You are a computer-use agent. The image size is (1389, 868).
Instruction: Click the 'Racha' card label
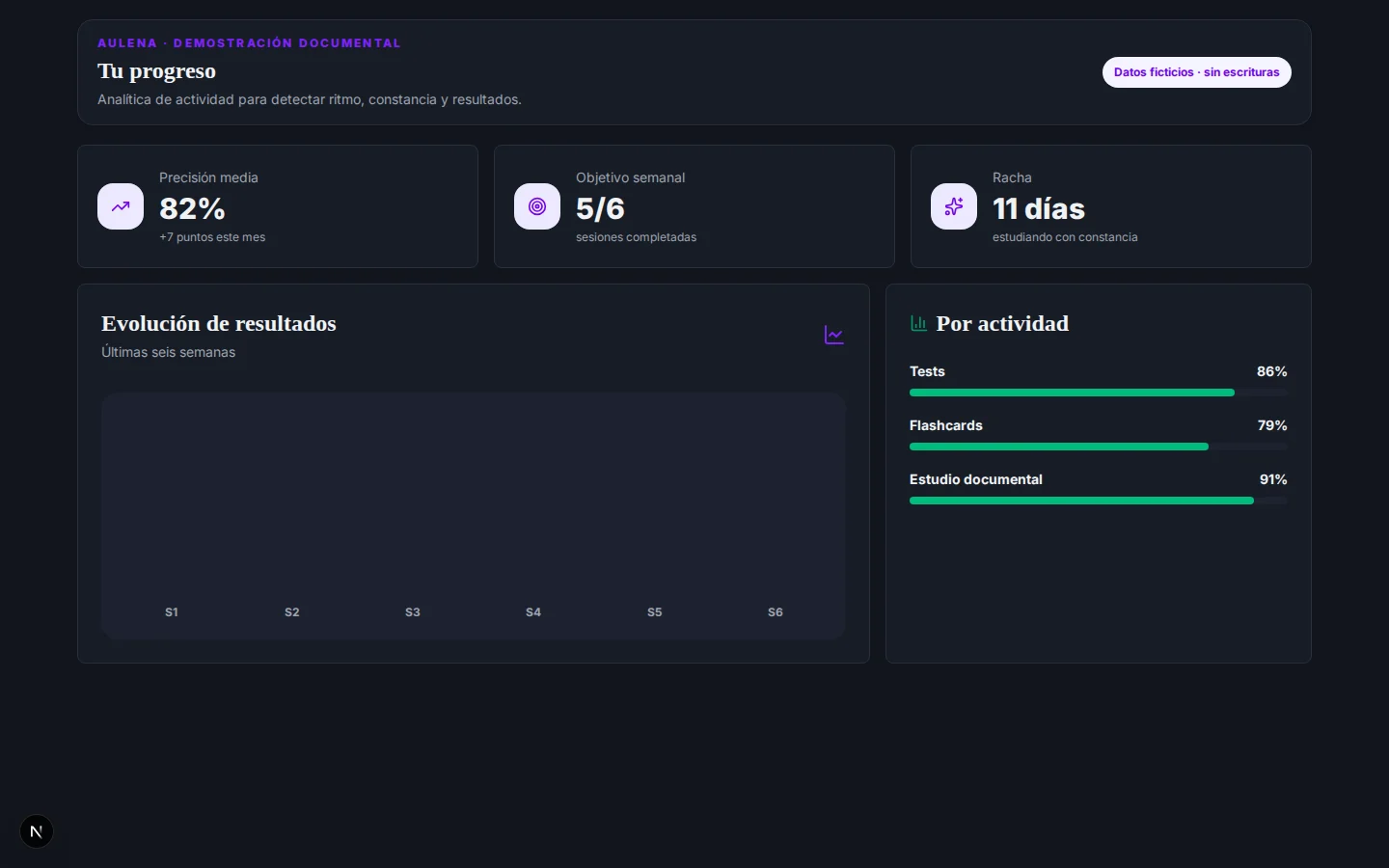point(1012,177)
